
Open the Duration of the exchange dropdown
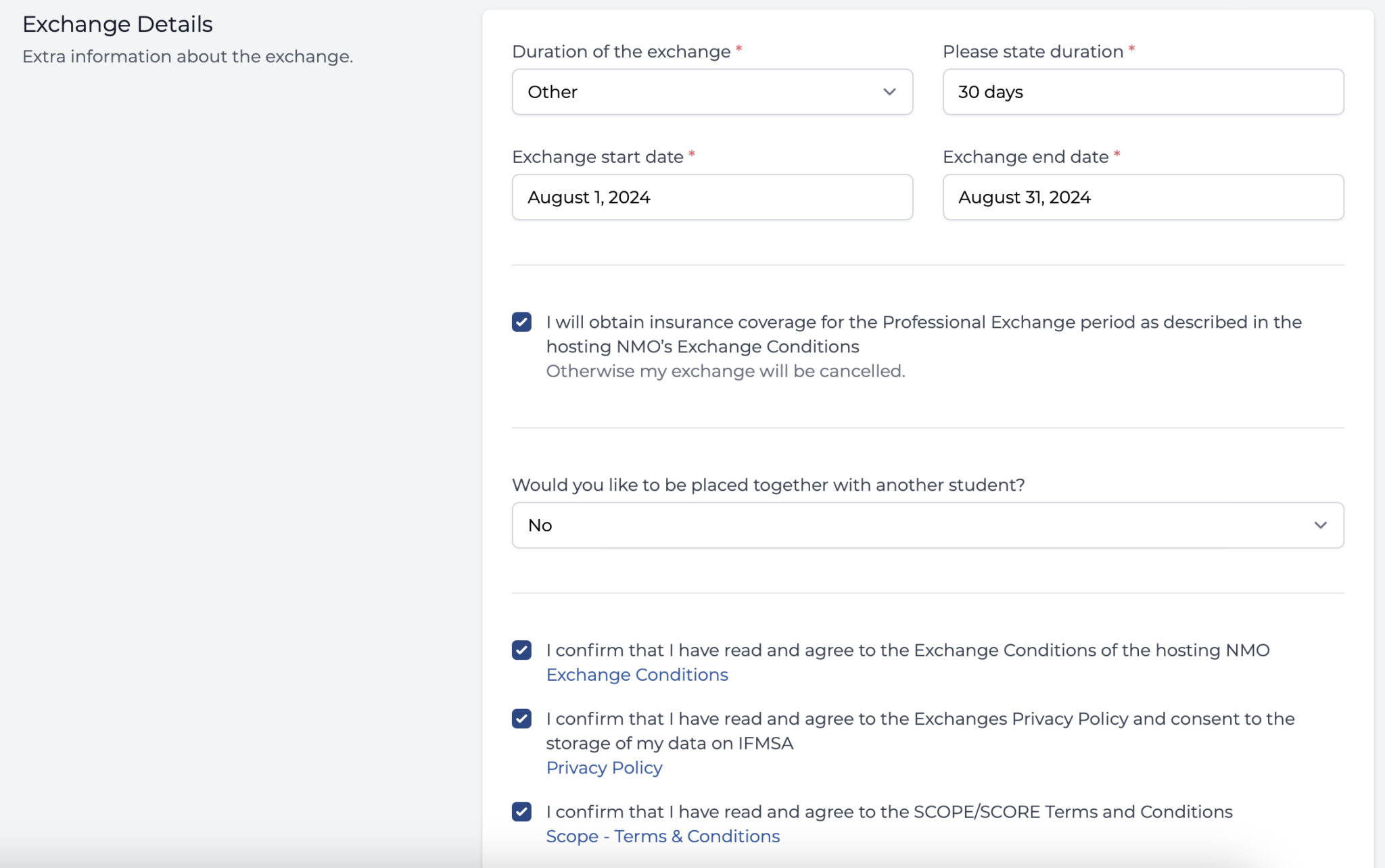712,92
